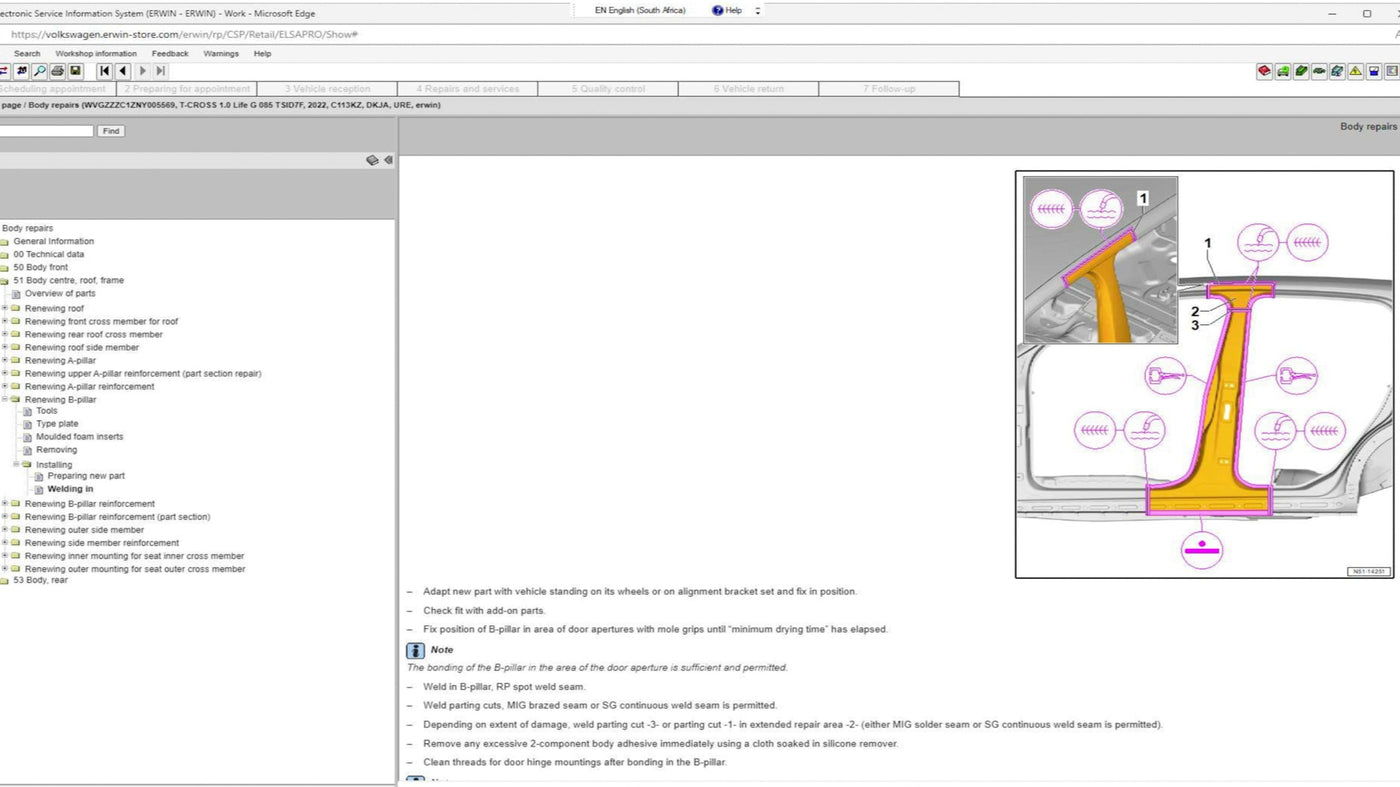Click the printer icon in toolbar

(x=57, y=71)
